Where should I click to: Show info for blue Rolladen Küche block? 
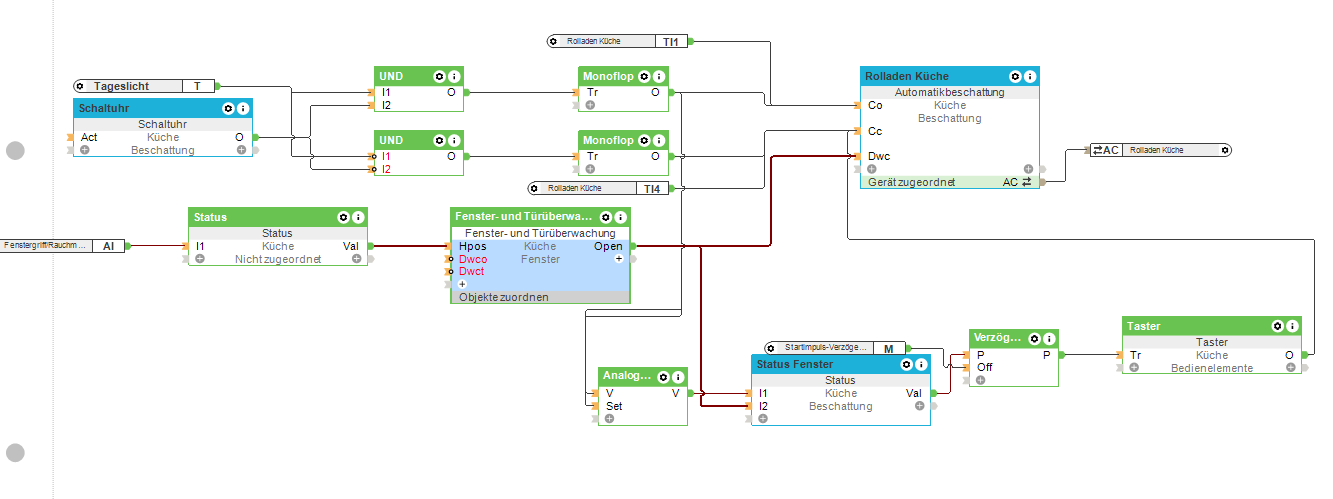1030,76
